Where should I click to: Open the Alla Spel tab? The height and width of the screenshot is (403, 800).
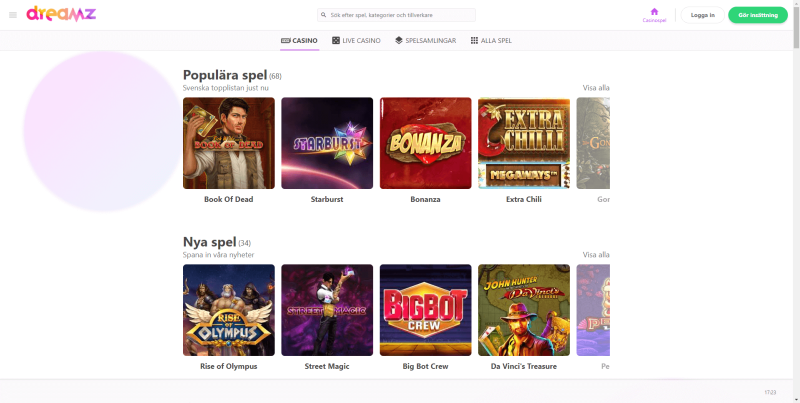[491, 40]
